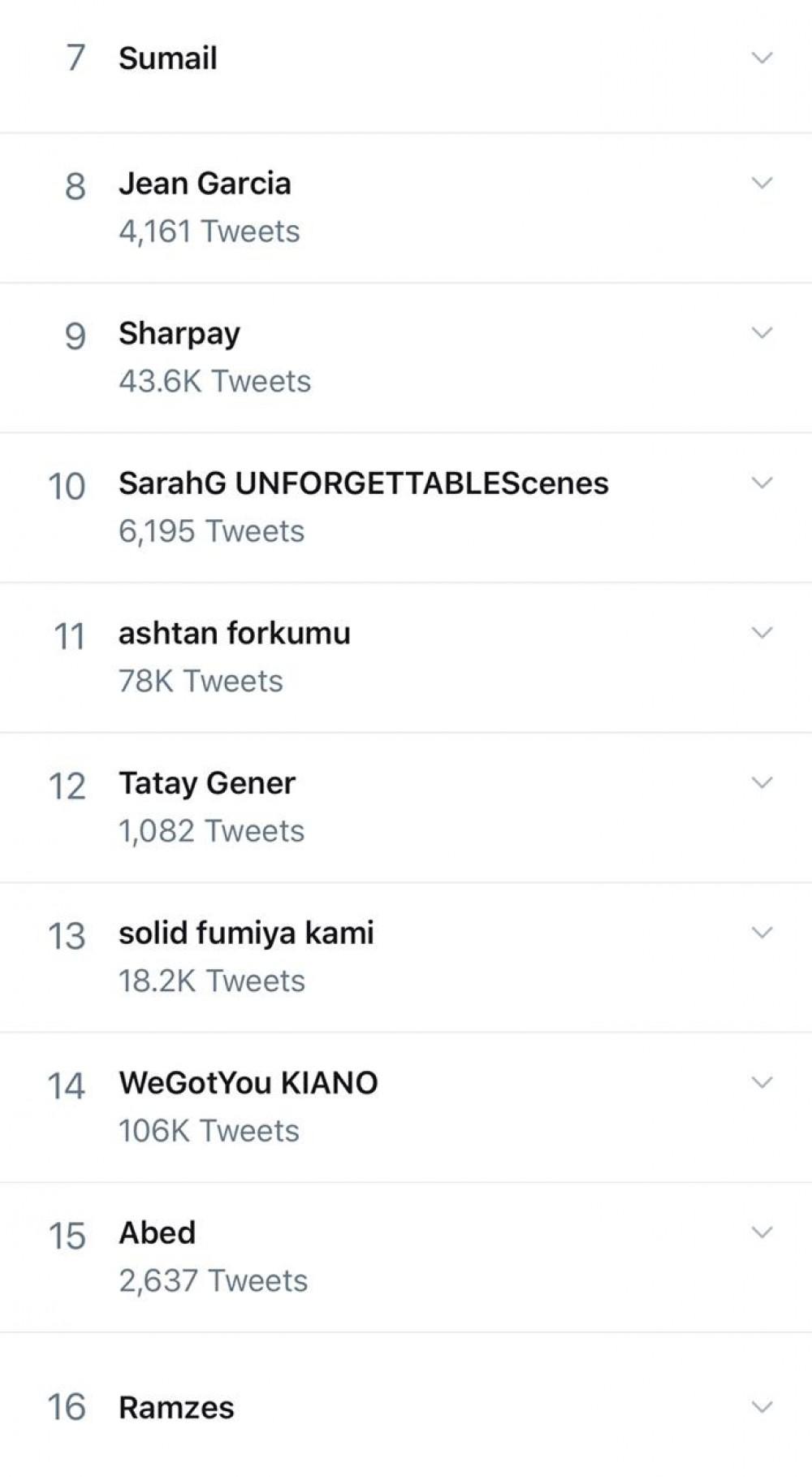
Task: Click the chevron next to Tatay Gener
Action: click(762, 782)
